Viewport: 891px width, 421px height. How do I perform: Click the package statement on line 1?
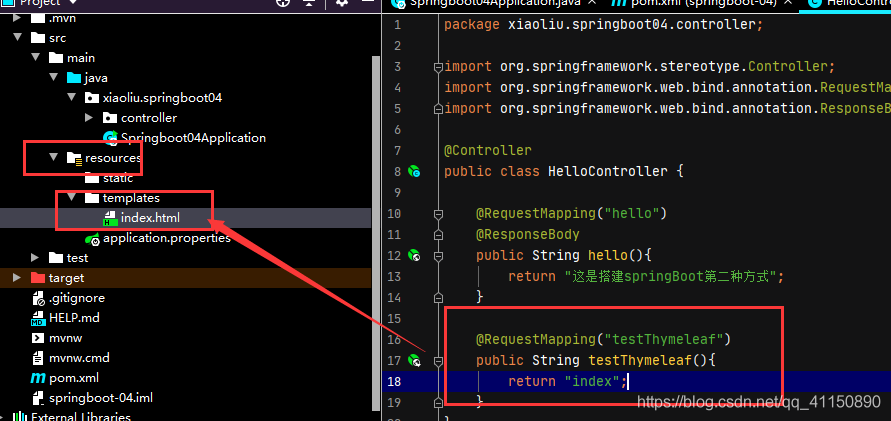(x=603, y=24)
